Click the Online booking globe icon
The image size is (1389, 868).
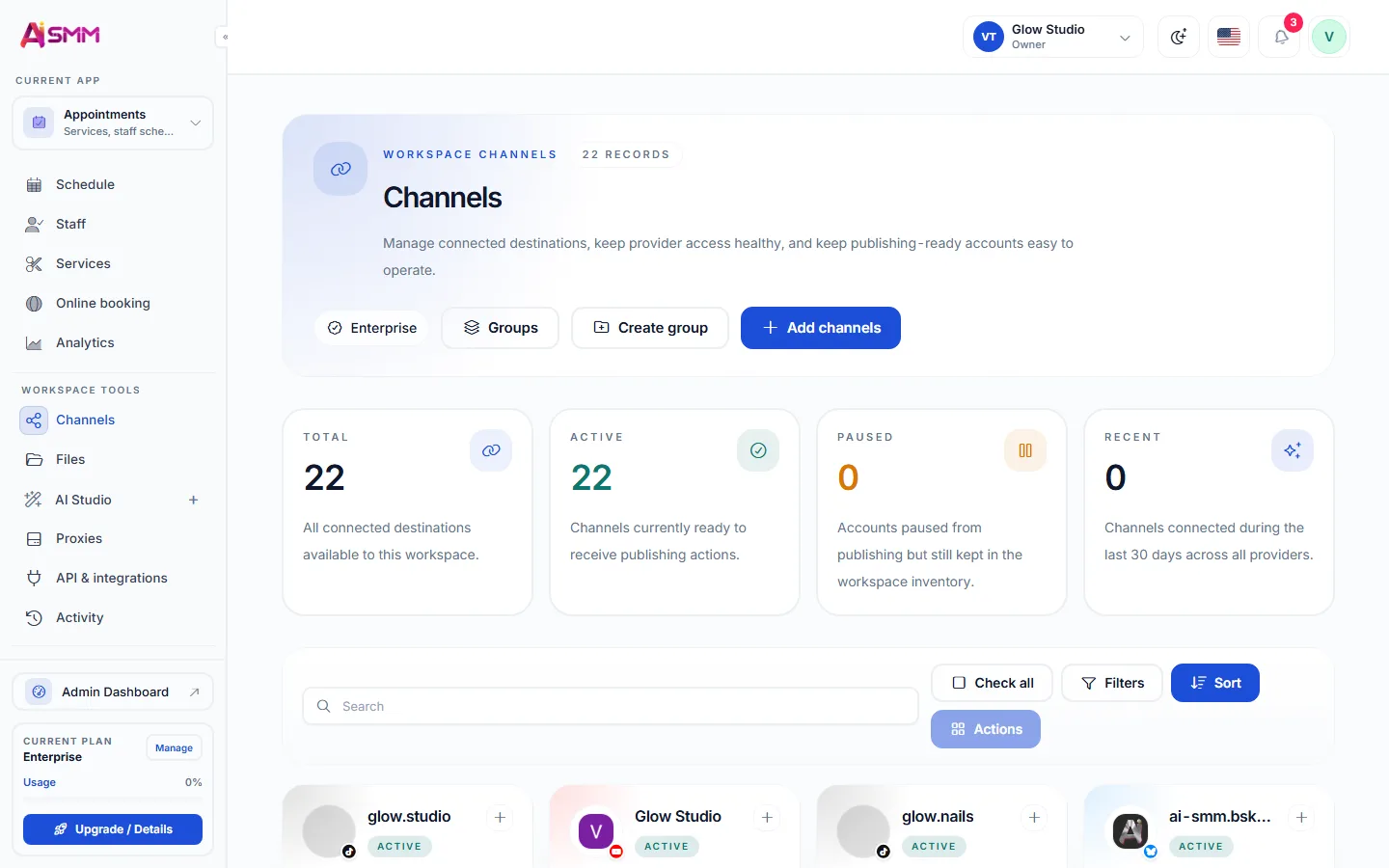click(34, 303)
